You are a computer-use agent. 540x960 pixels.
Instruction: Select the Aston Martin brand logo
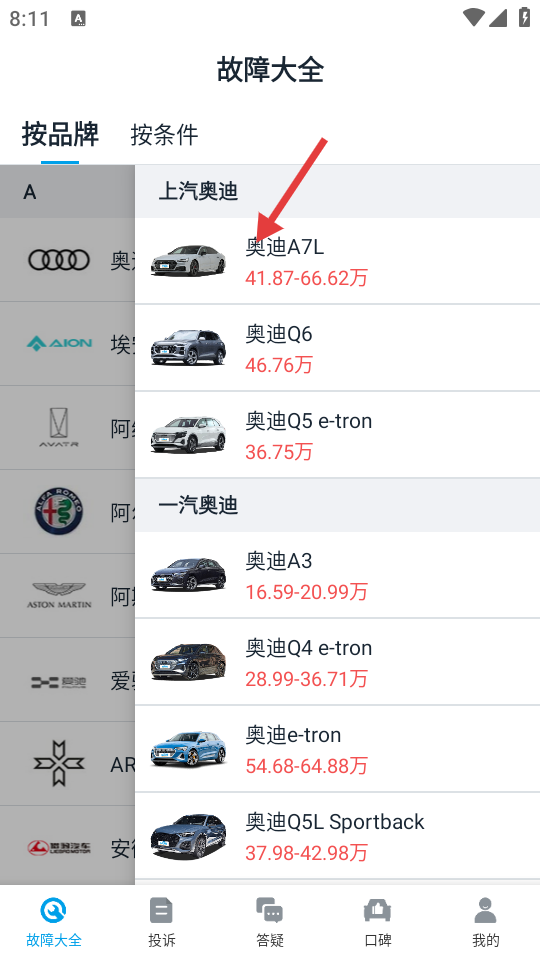[59, 595]
